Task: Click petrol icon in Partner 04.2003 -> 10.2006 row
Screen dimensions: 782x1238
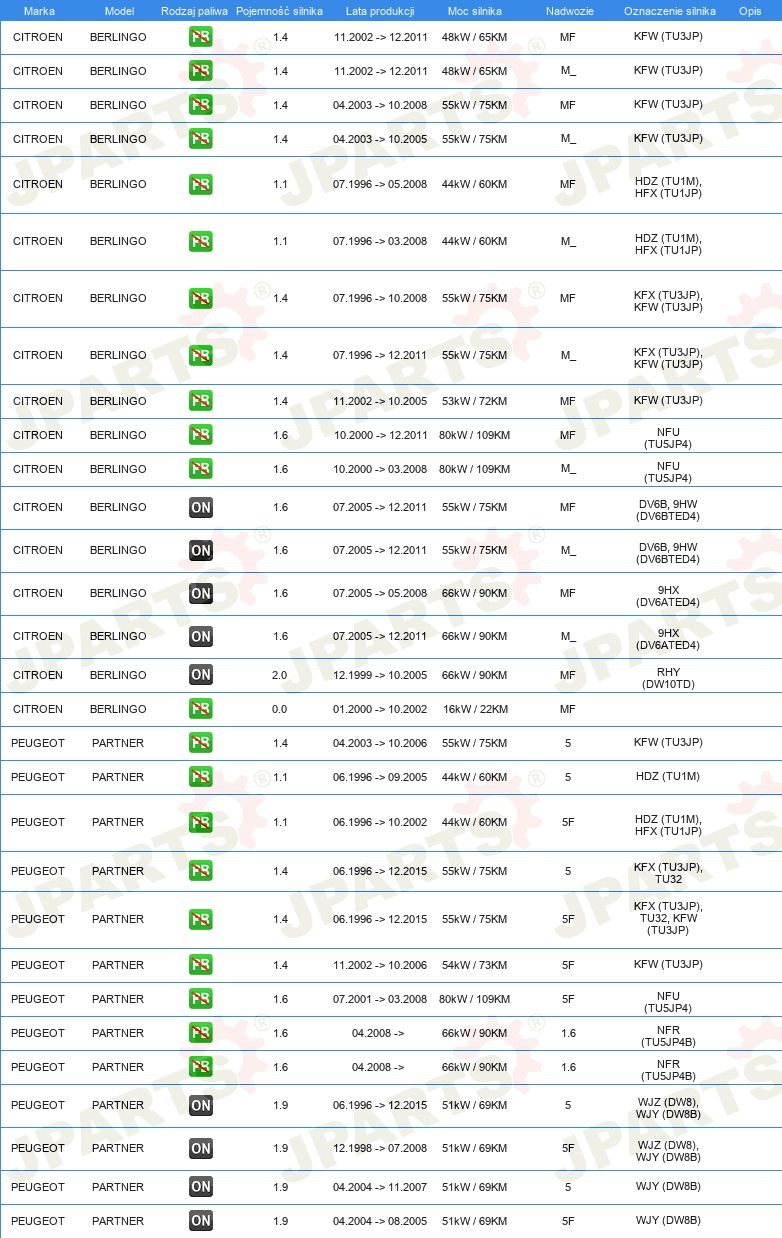Action: click(x=201, y=743)
